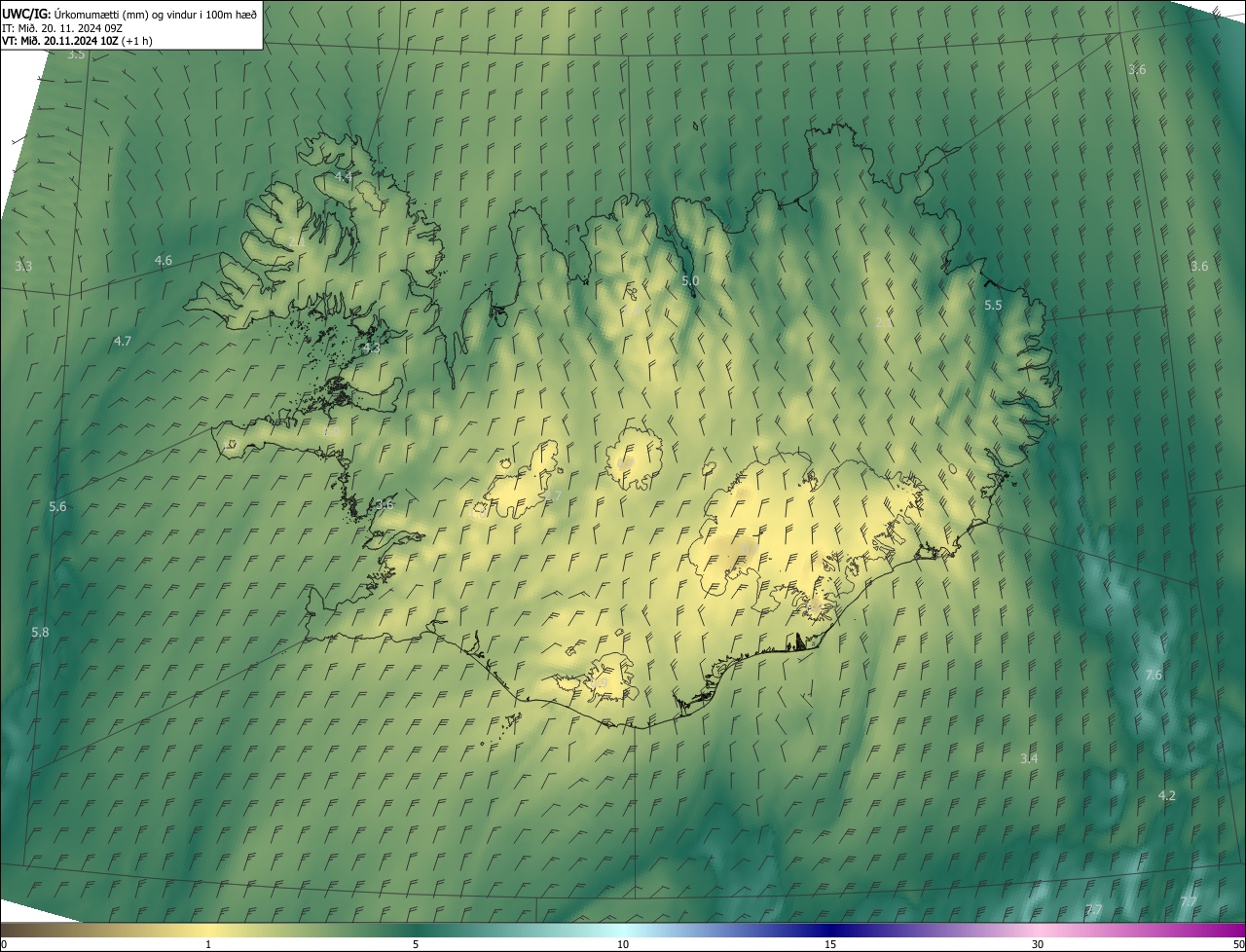Click the 3.3 value label on the map
Screen dimensions: 1246x952
[x=23, y=266]
